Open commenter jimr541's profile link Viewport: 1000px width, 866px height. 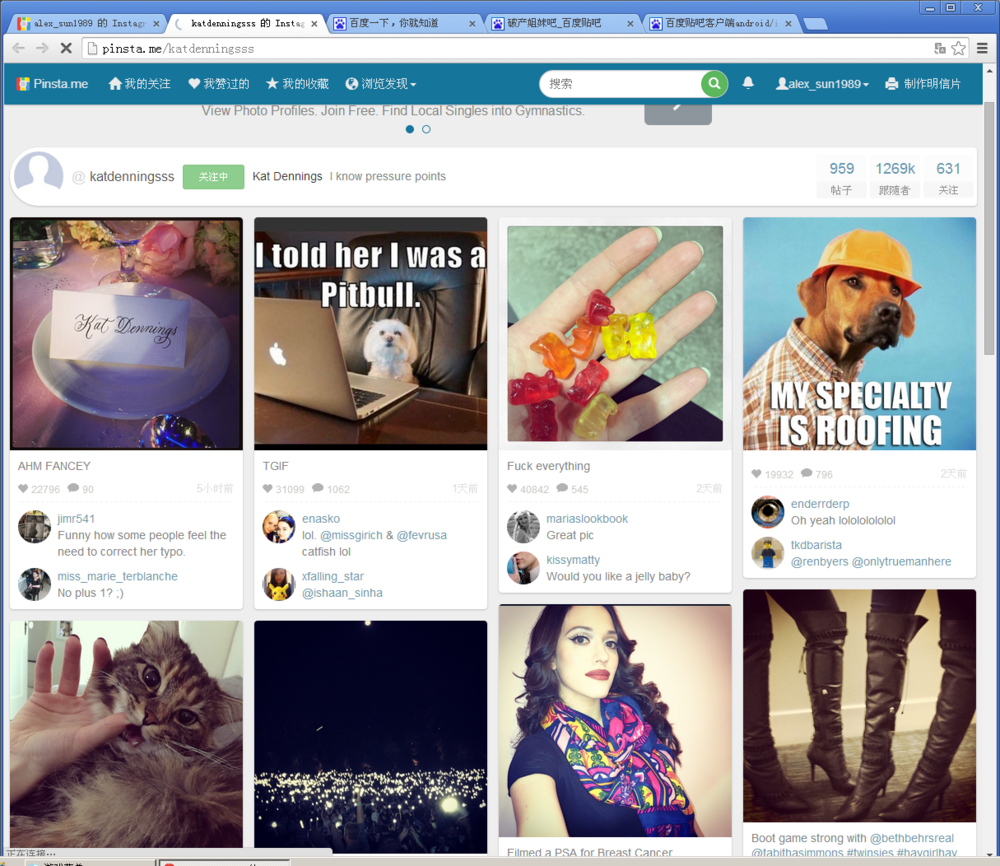coord(76,519)
